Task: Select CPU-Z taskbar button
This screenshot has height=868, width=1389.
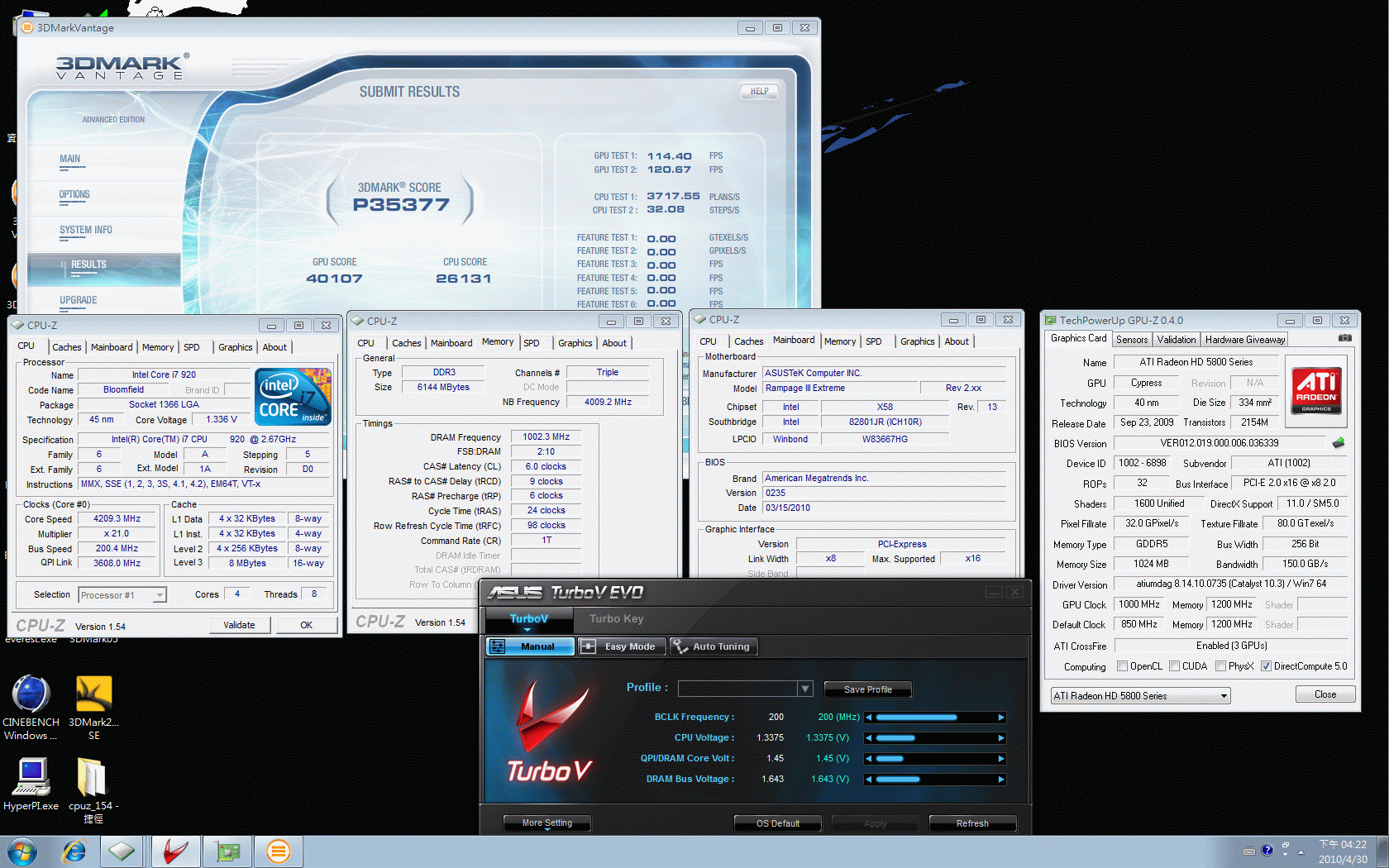Action: pyautogui.click(x=122, y=851)
